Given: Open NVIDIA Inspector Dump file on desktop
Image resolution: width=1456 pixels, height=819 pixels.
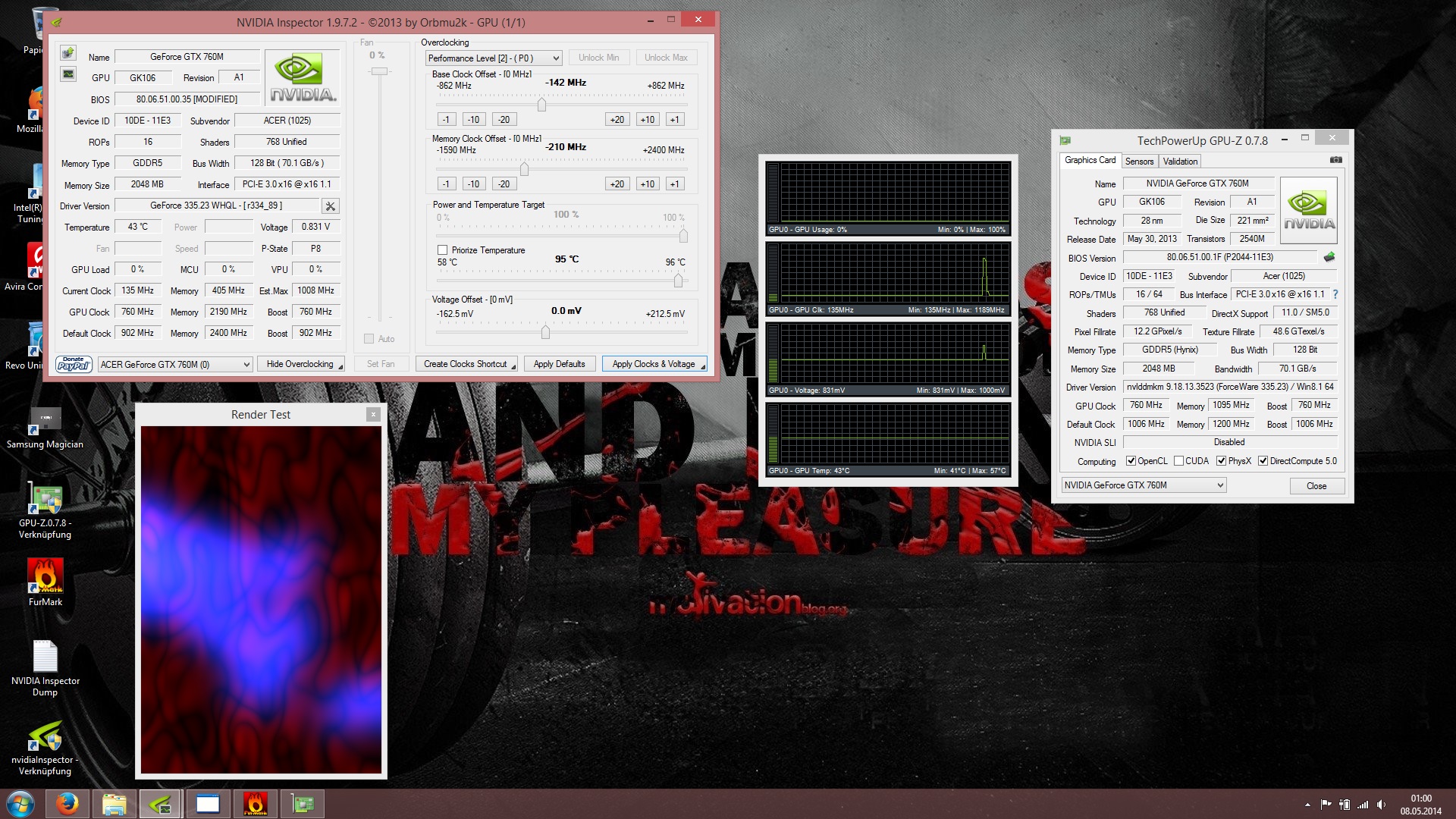Looking at the screenshot, I should coord(45,669).
